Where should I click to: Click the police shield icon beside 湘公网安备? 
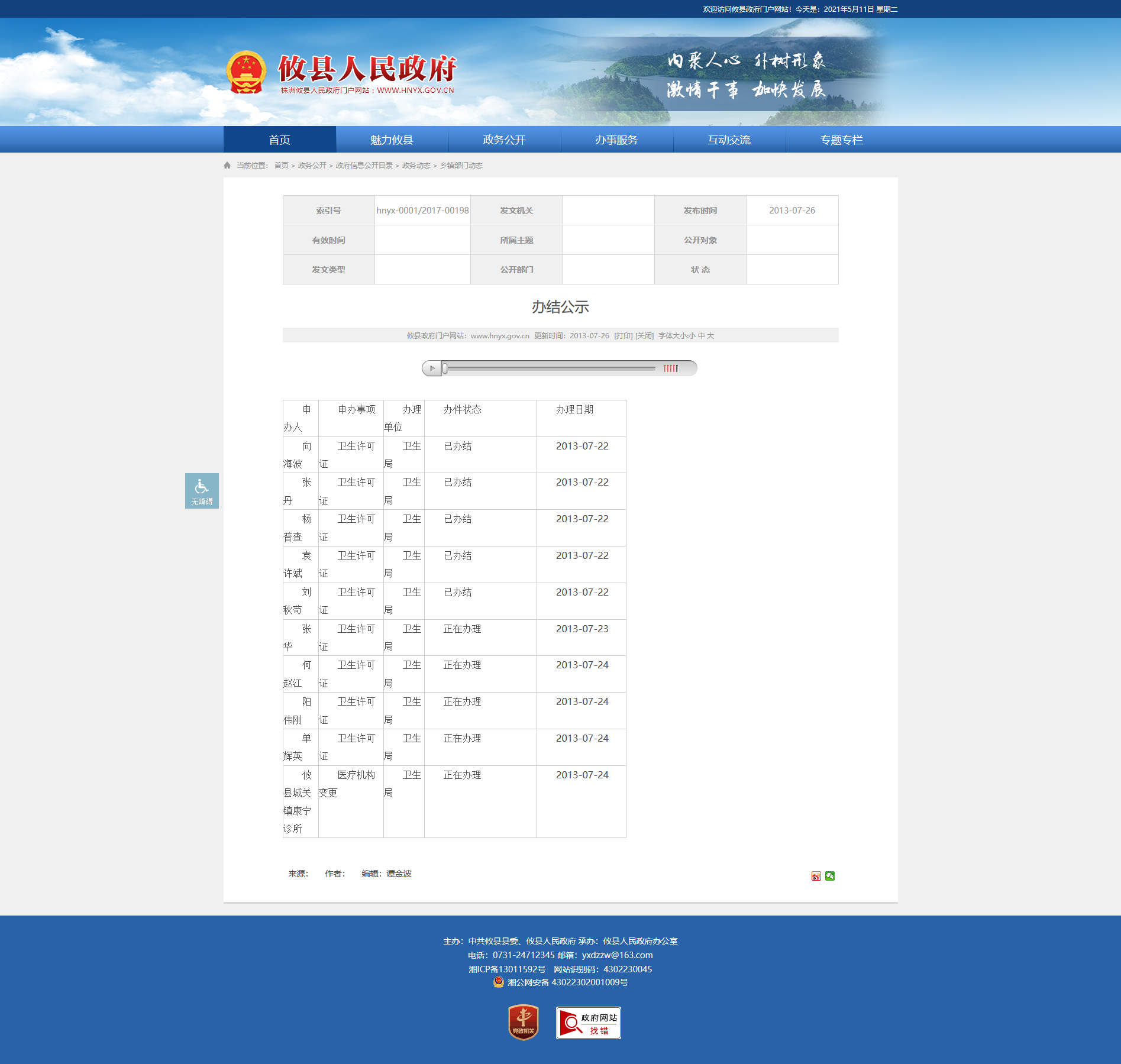(x=499, y=982)
